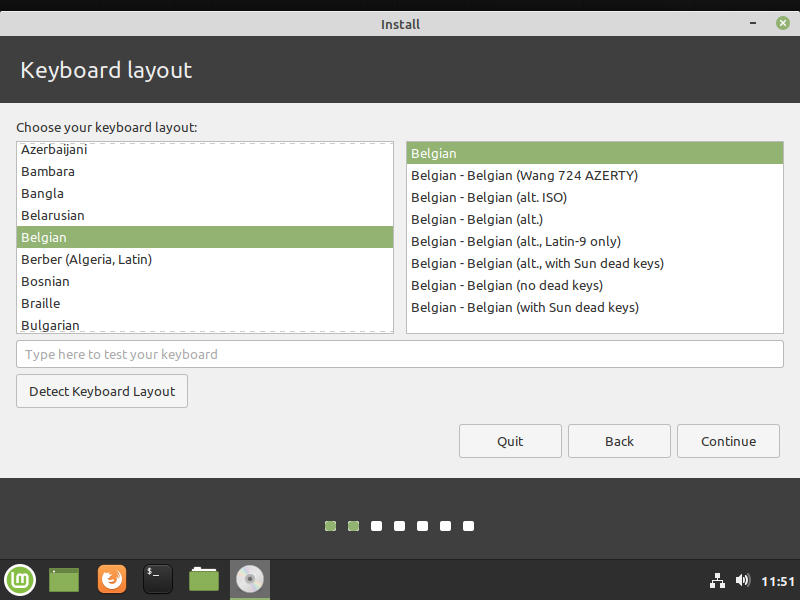
Task: Pick Belarusian from the layout list
Action: pos(205,215)
